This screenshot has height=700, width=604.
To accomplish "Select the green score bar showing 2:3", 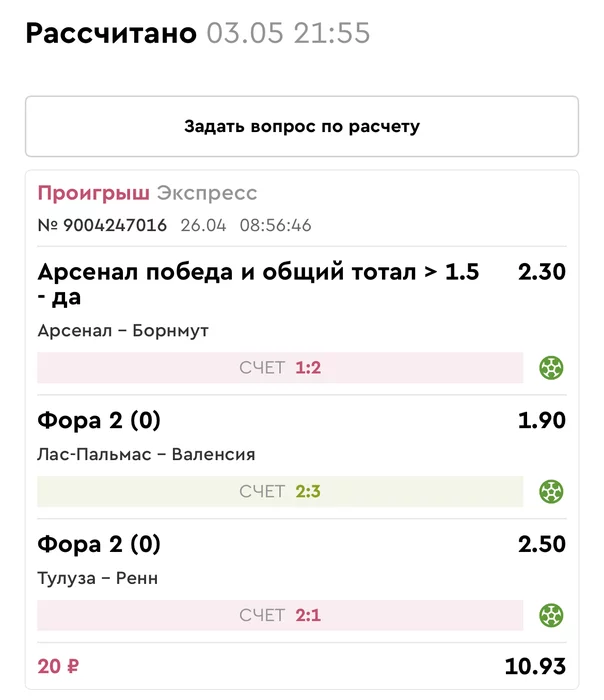I will click(280, 492).
